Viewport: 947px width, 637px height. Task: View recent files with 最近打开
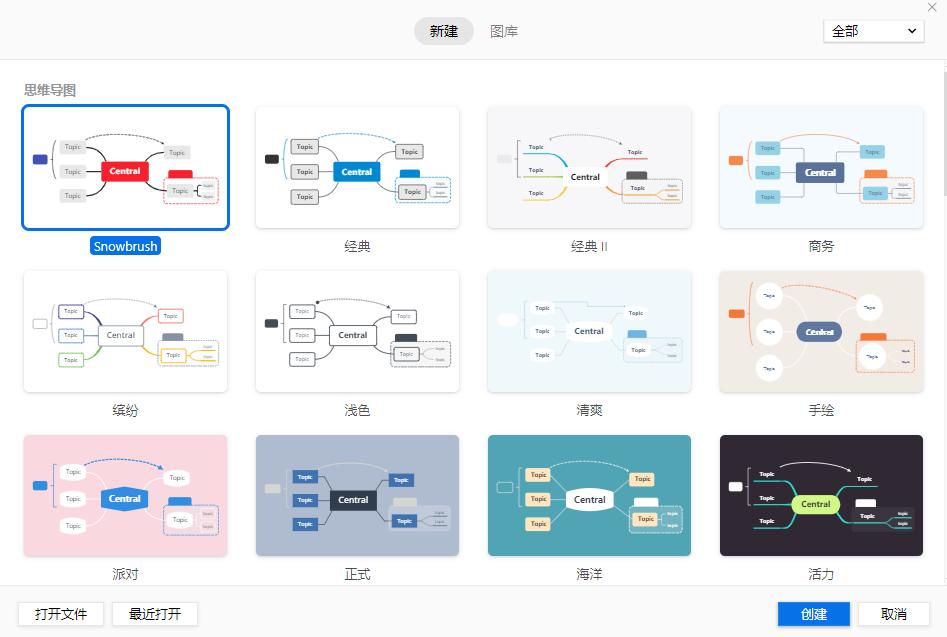click(x=155, y=614)
